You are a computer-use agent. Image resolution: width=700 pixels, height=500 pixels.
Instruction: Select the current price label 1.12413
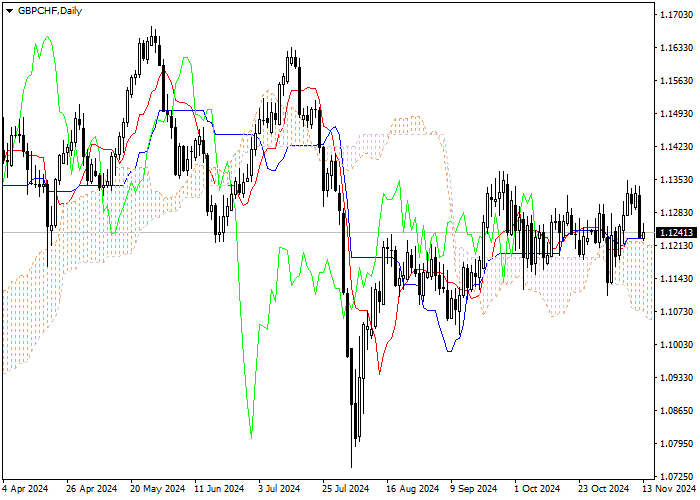(676, 233)
